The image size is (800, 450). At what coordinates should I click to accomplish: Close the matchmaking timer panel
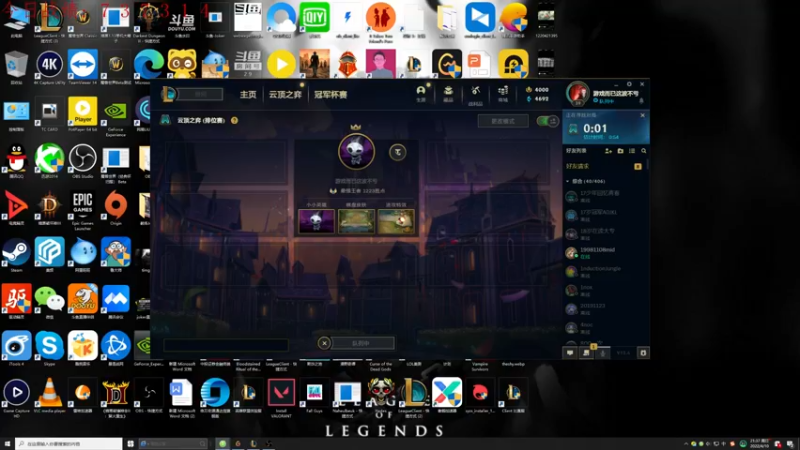[642, 115]
